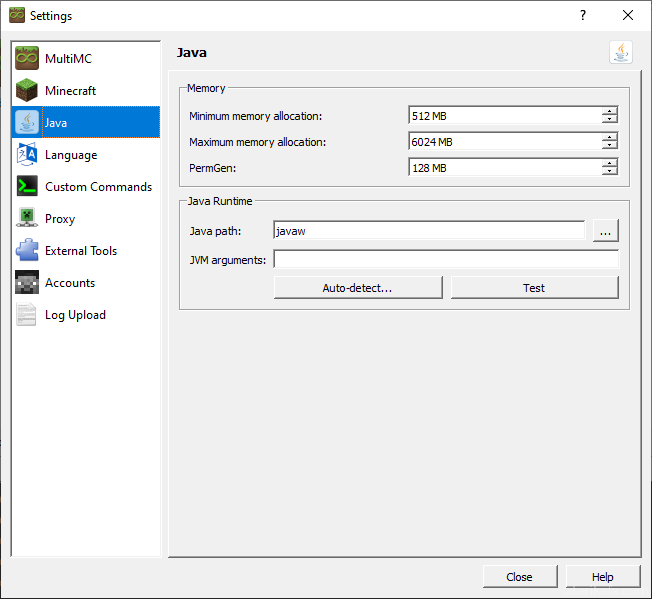This screenshot has width=652, height=599.
Task: Decrease maximum memory allocation with down arrow
Action: pos(610,145)
